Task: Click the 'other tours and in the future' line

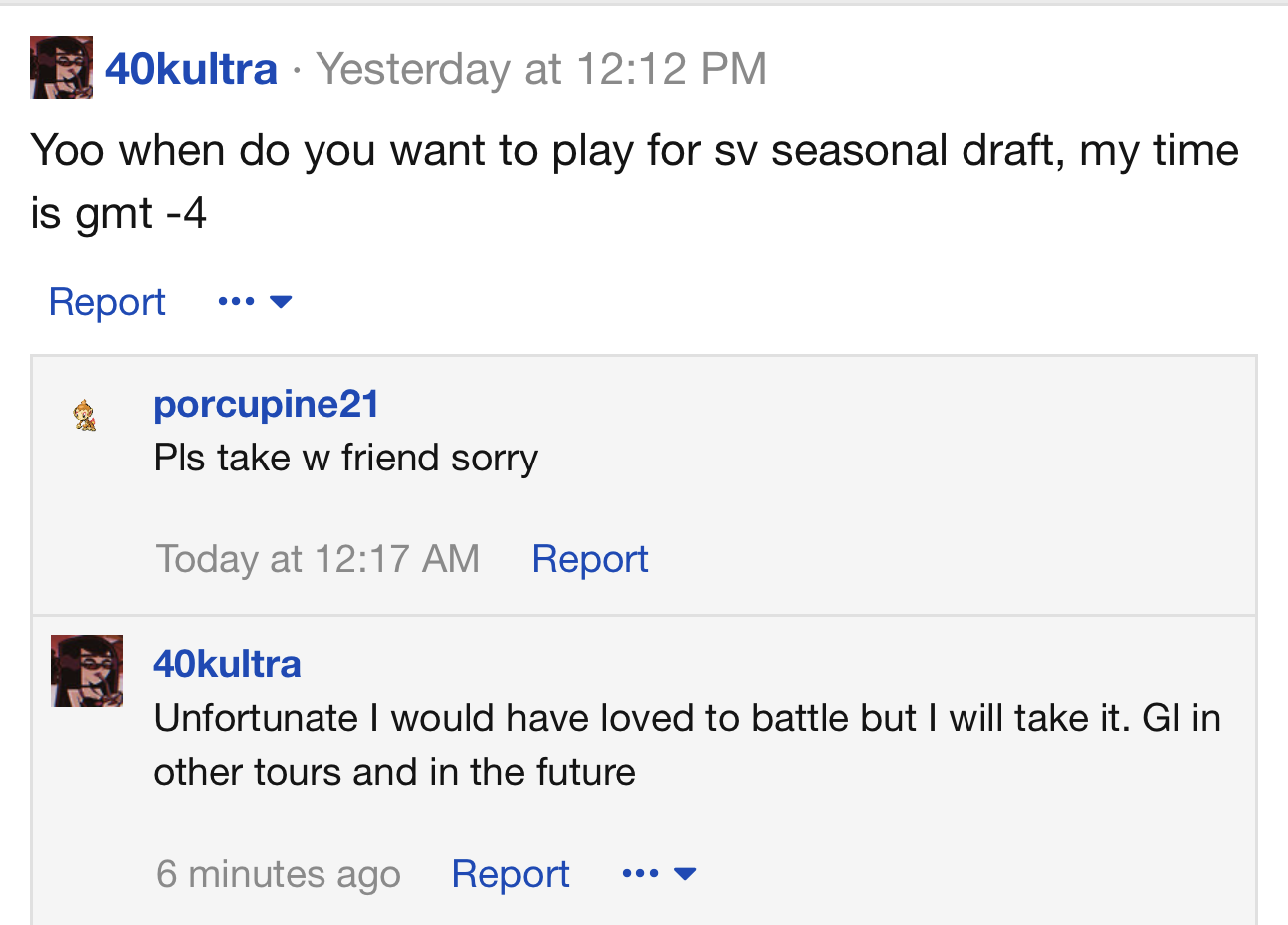Action: pyautogui.click(x=394, y=772)
